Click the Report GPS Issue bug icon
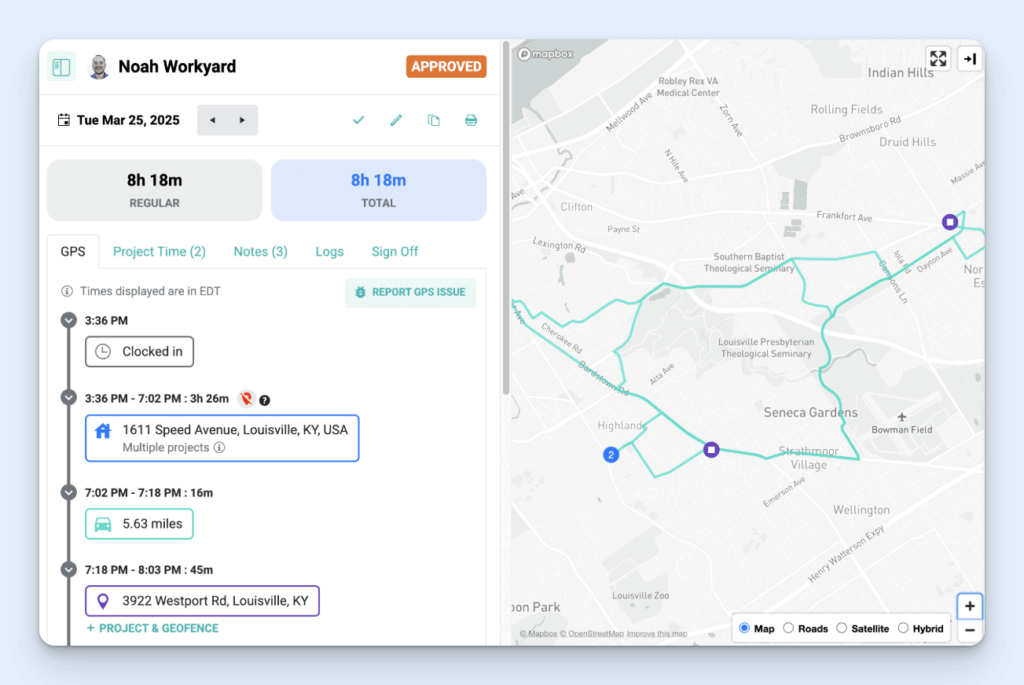The height and width of the screenshot is (685, 1024). click(360, 292)
